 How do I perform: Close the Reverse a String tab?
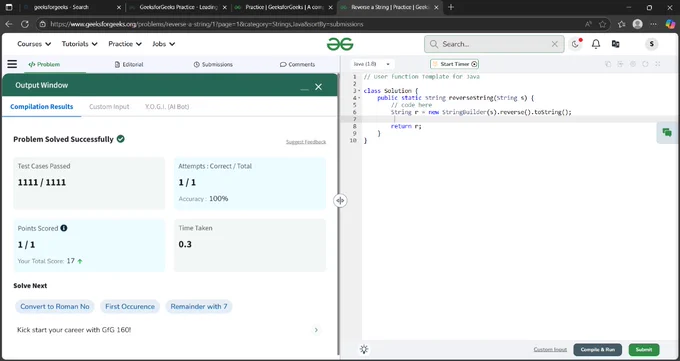[437, 7]
